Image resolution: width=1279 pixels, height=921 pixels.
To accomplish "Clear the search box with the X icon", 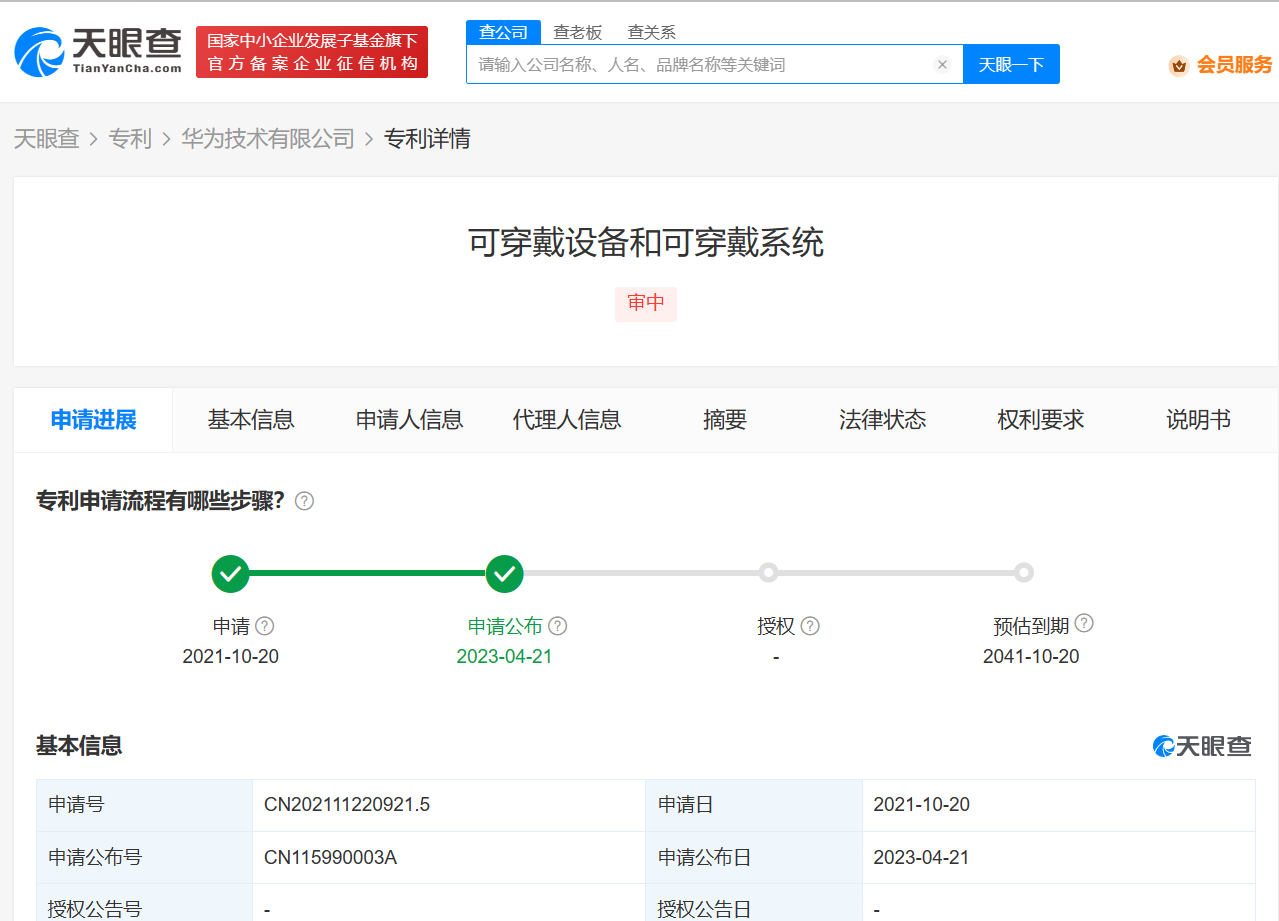I will point(942,64).
